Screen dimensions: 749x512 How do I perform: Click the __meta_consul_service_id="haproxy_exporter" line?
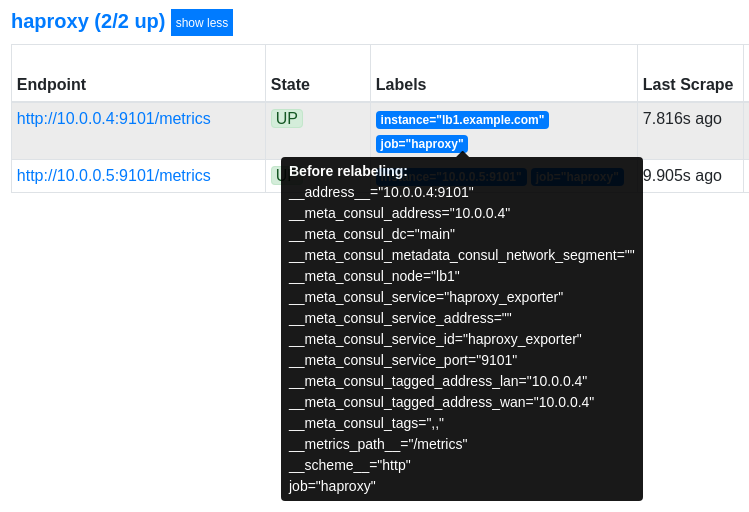[x=435, y=339]
